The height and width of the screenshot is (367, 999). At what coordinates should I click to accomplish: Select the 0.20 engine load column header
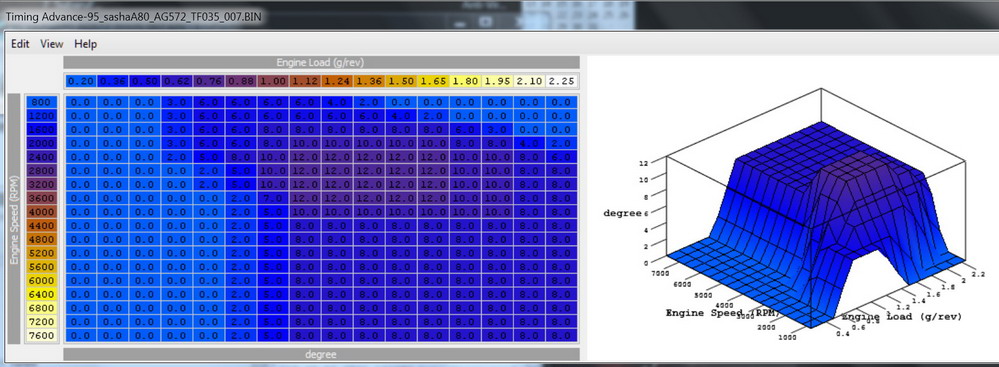point(80,82)
